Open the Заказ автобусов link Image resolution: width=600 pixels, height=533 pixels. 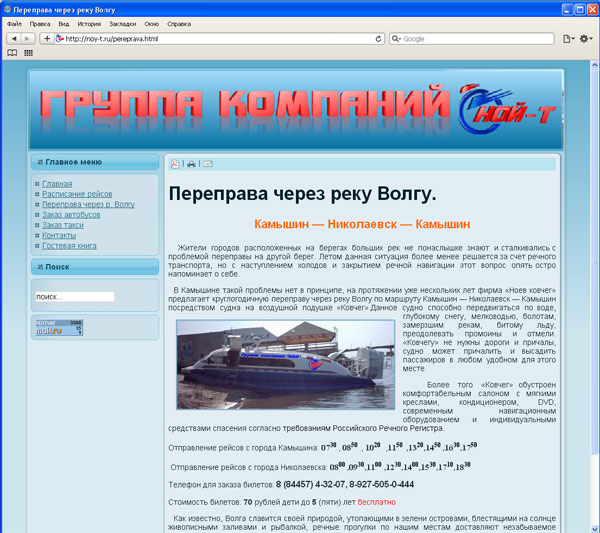pyautogui.click(x=71, y=215)
